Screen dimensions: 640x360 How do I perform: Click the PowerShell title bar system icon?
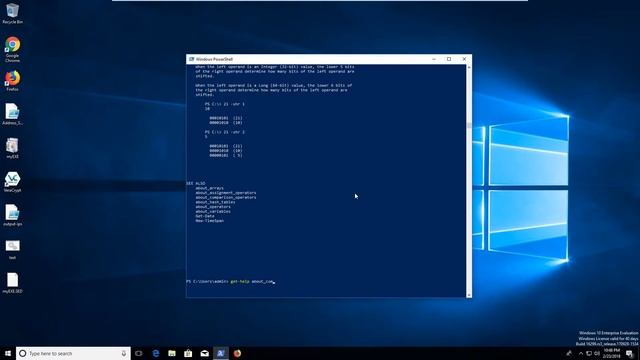coord(191,59)
